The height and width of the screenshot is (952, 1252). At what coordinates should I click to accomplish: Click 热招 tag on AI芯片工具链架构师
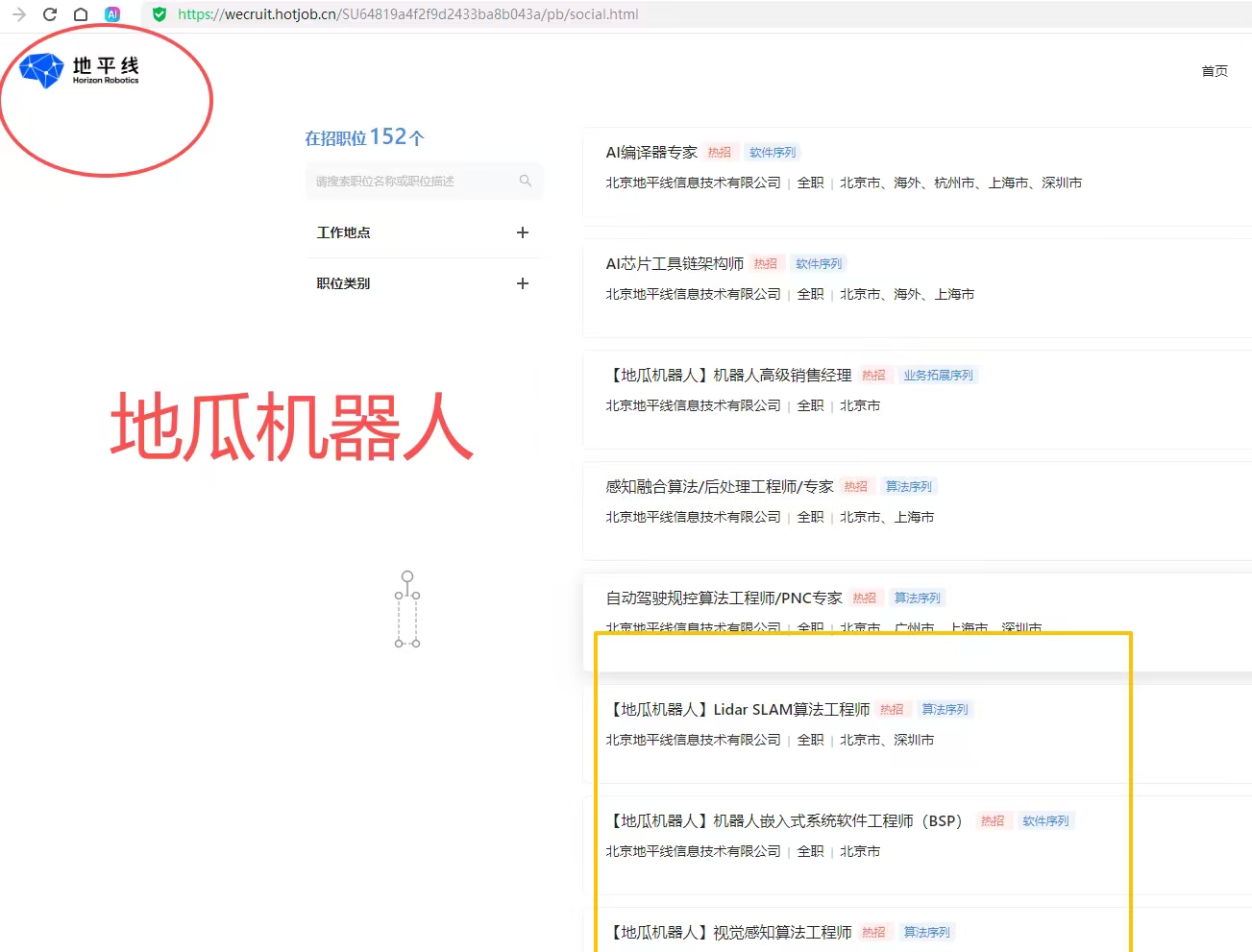pos(766,263)
